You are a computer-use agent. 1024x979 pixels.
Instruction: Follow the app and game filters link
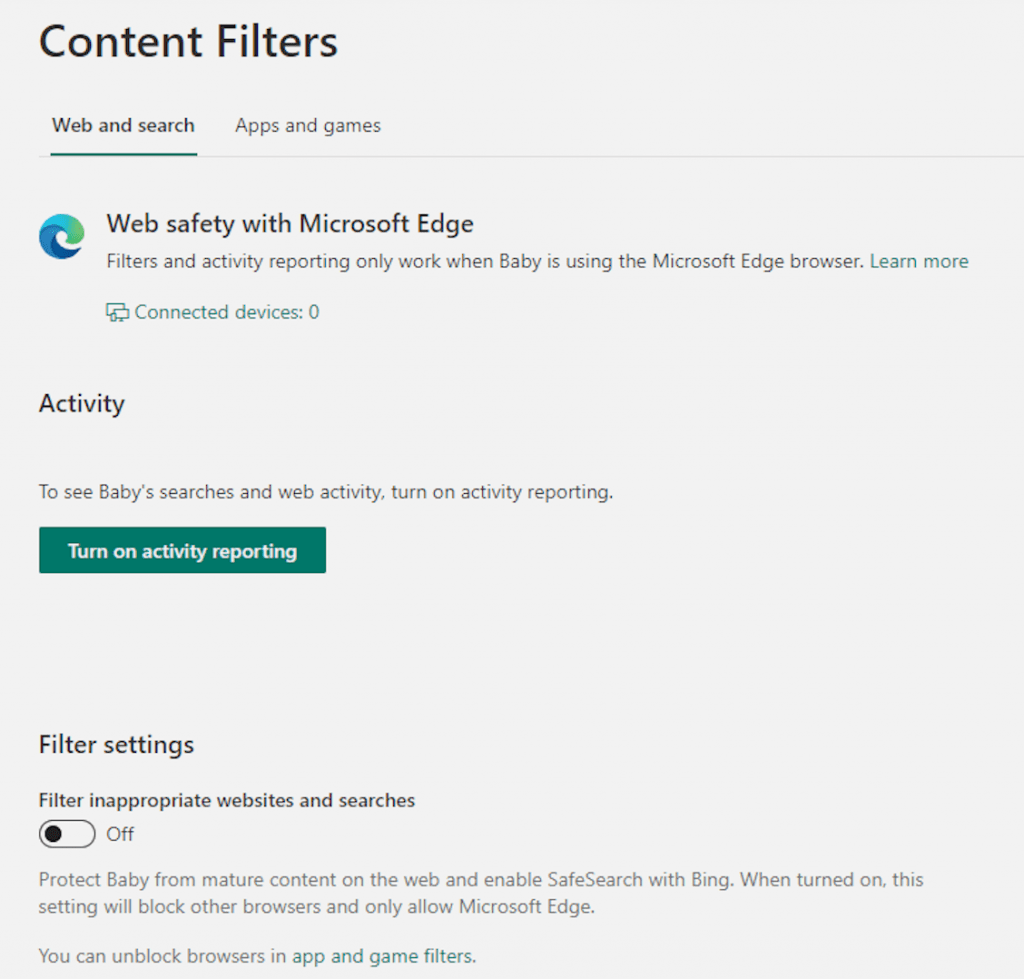click(381, 955)
